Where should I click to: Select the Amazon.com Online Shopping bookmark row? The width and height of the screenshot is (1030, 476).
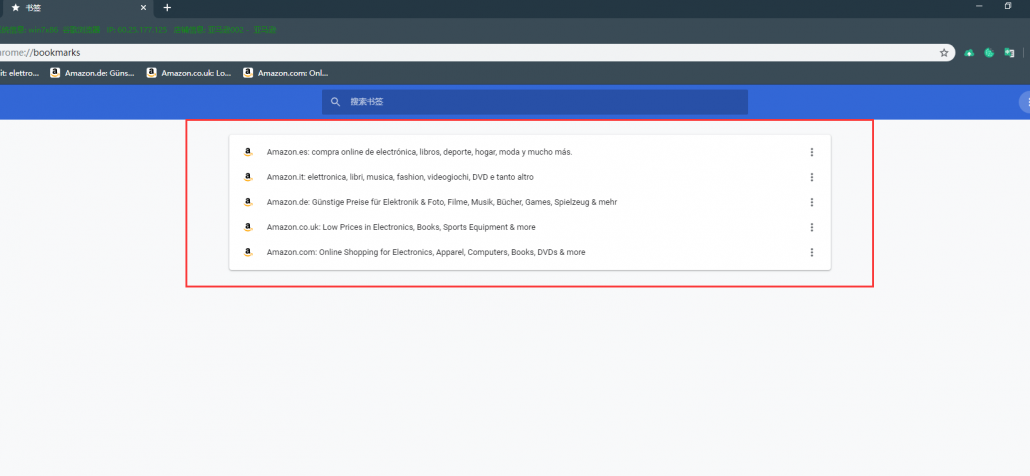click(x=529, y=252)
